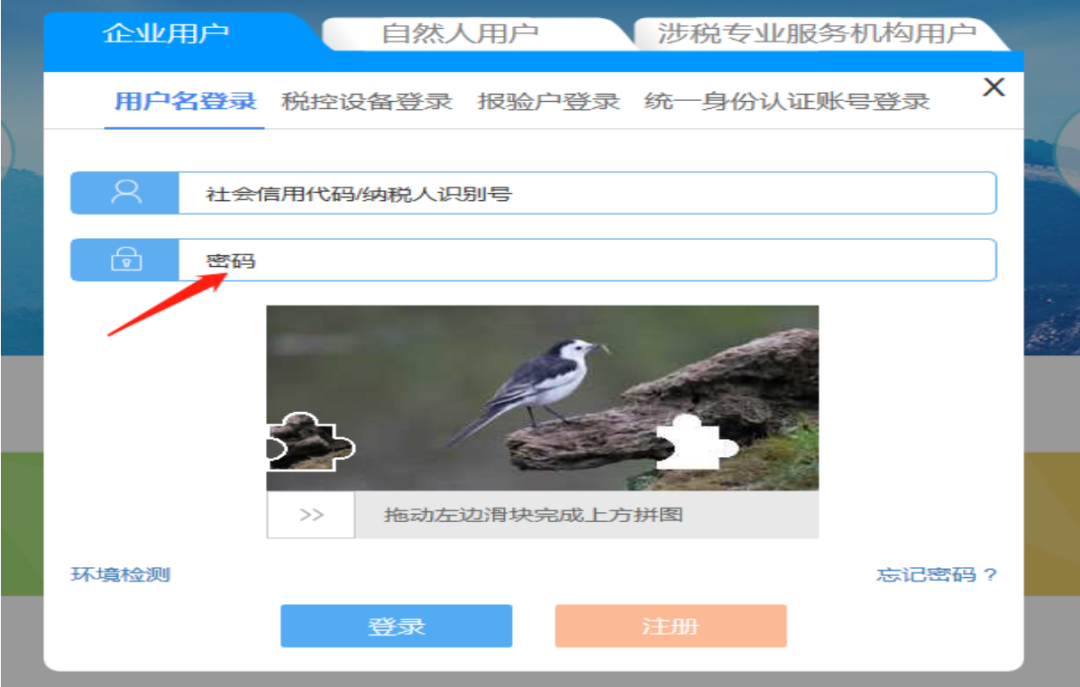Click the >> slider handle

(311, 514)
